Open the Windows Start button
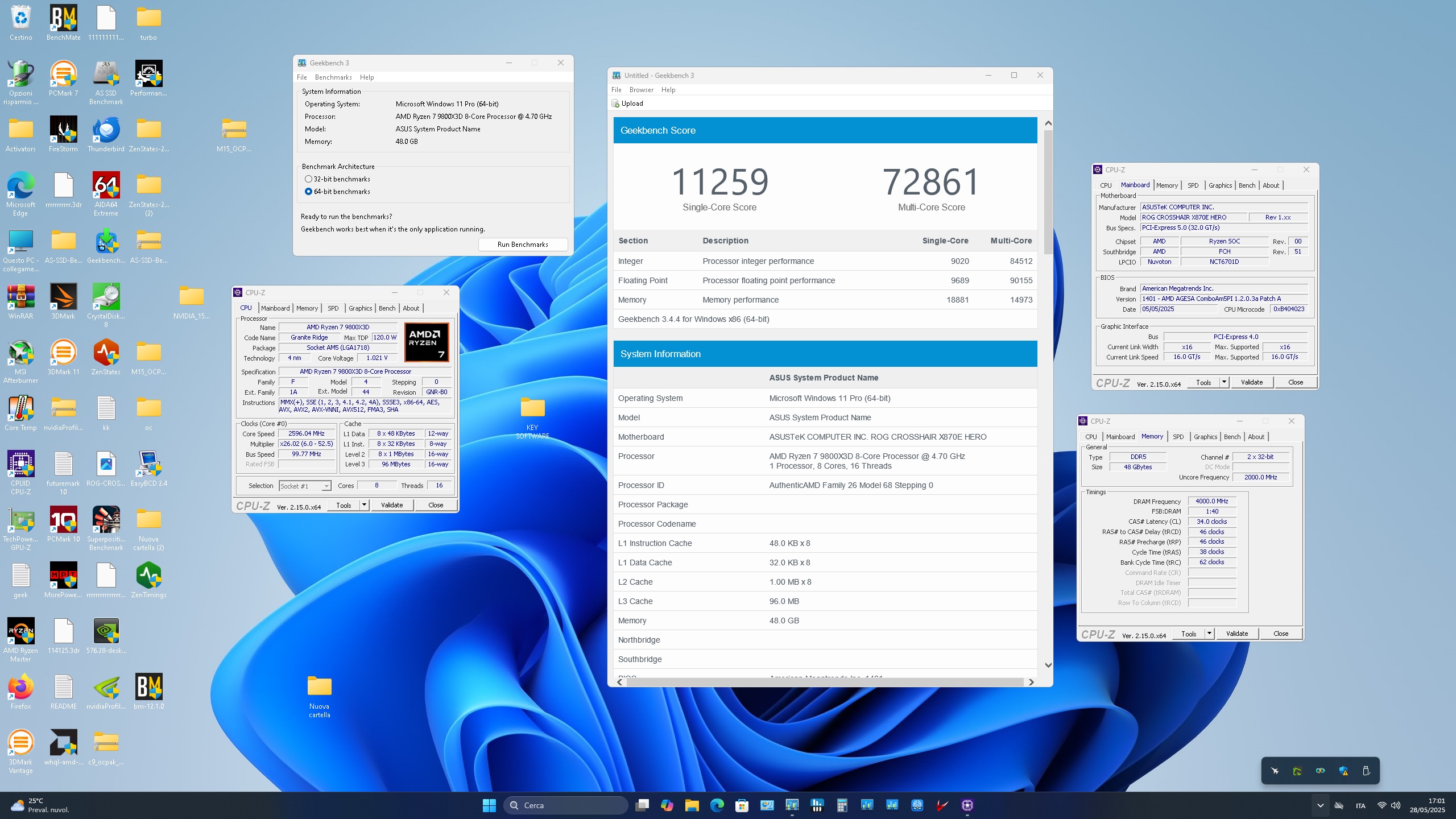This screenshot has height=819, width=1456. [x=489, y=805]
